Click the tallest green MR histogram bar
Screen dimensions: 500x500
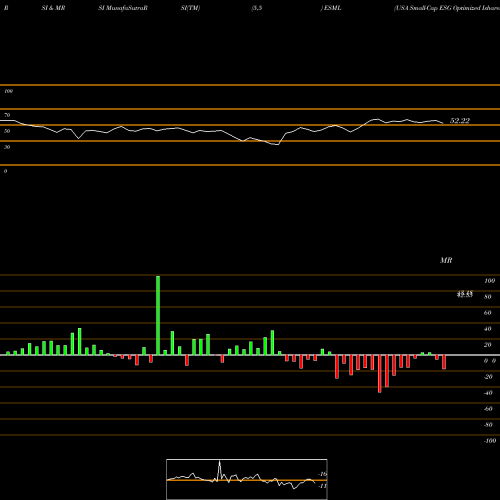click(158, 315)
